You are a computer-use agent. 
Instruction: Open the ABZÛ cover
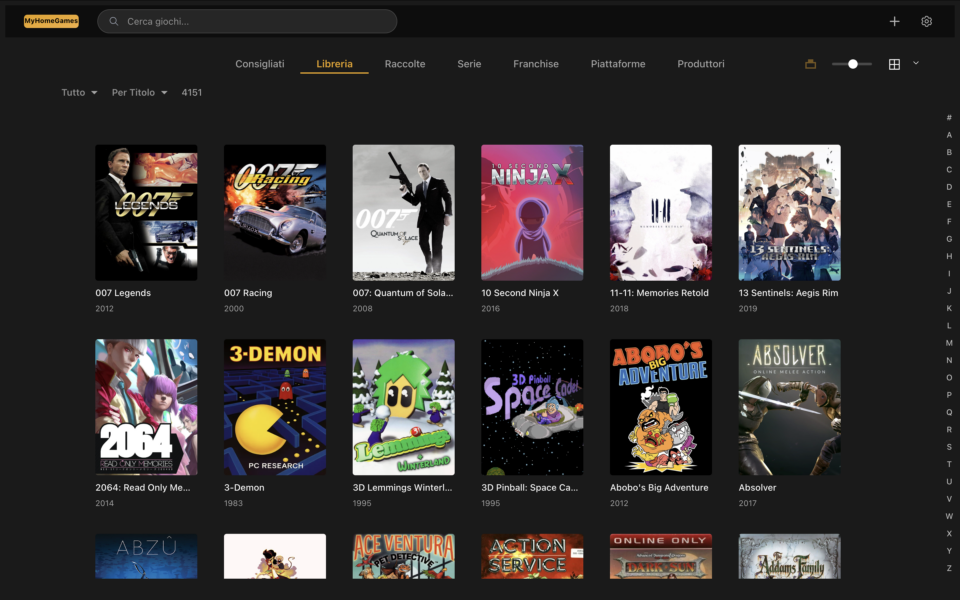click(146, 556)
